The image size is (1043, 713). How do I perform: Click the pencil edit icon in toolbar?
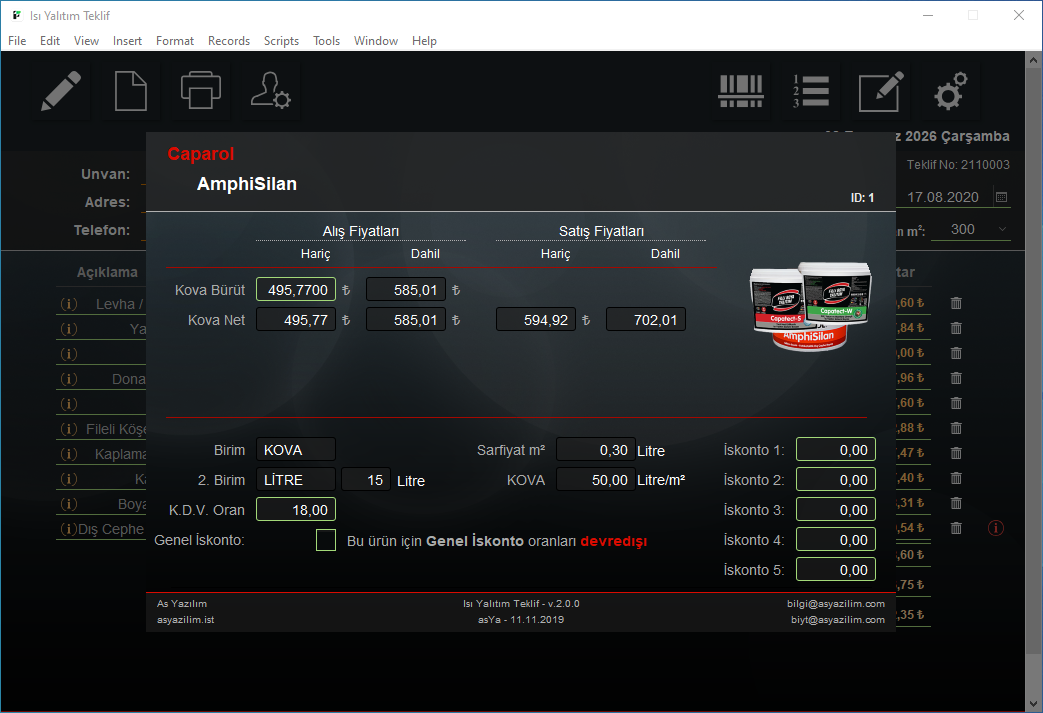pyautogui.click(x=61, y=91)
